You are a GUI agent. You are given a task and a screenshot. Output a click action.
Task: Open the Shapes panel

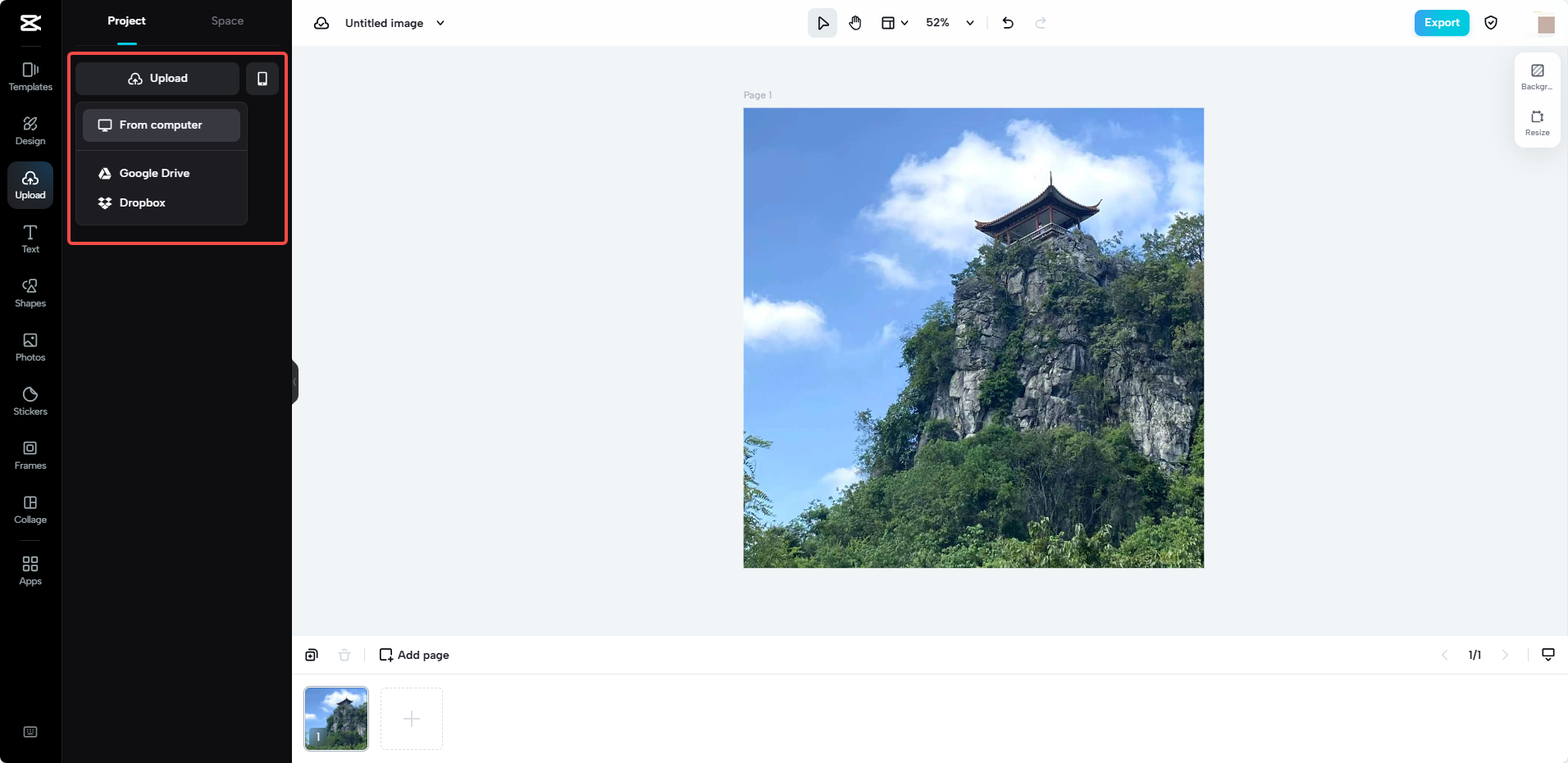click(30, 292)
